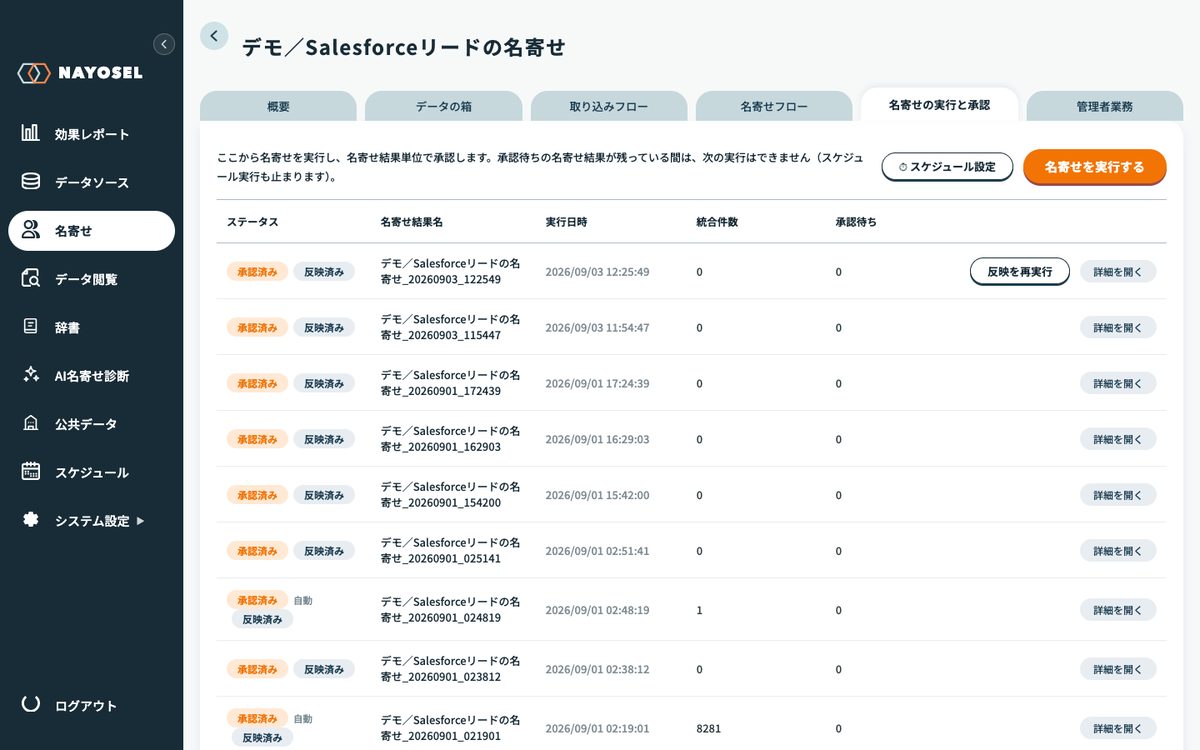Screen dimensions: 1200x750
Task: Click the result name ending in 20260901_023812
Action: click(x=450, y=669)
